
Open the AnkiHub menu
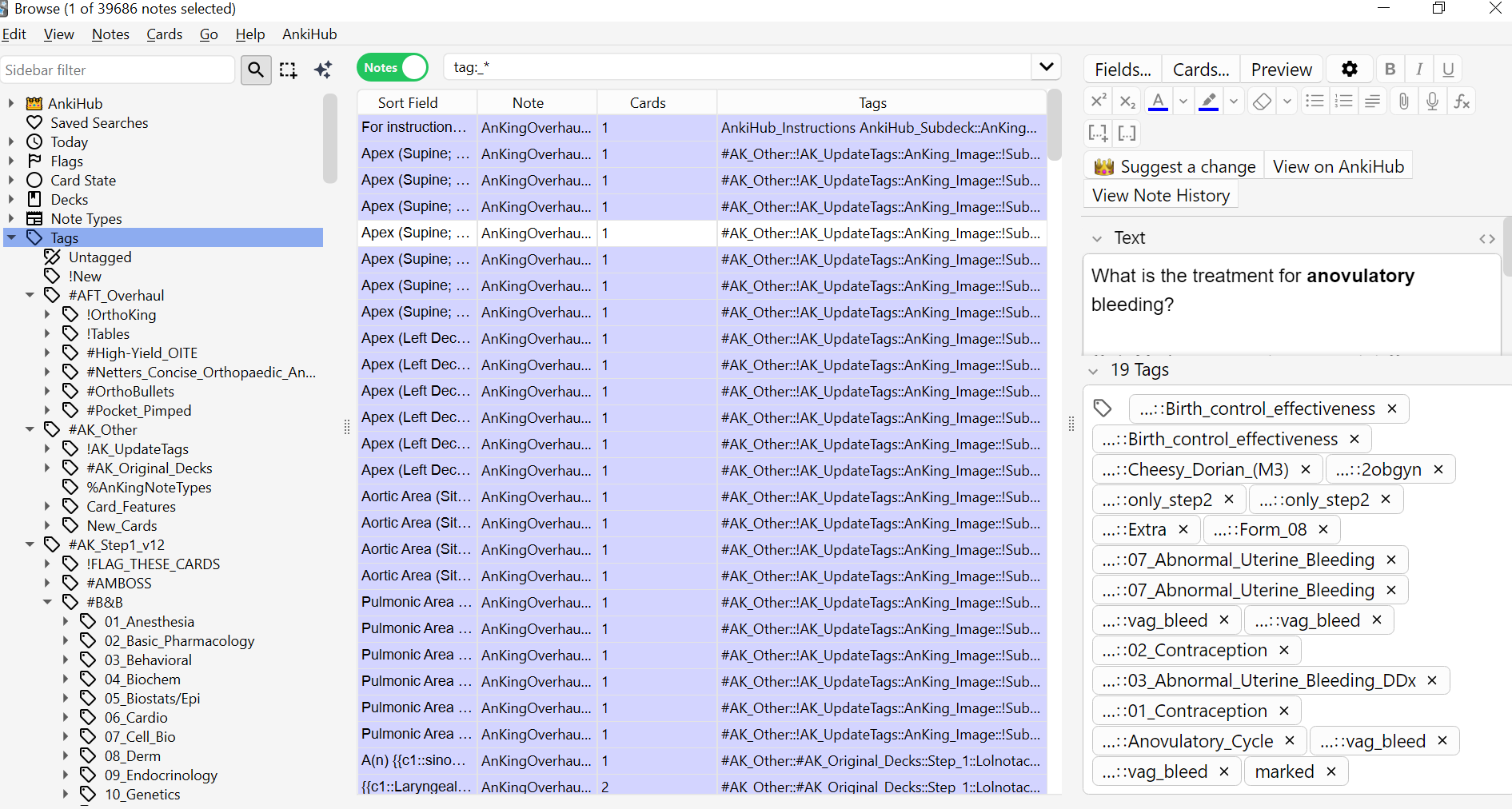309,34
